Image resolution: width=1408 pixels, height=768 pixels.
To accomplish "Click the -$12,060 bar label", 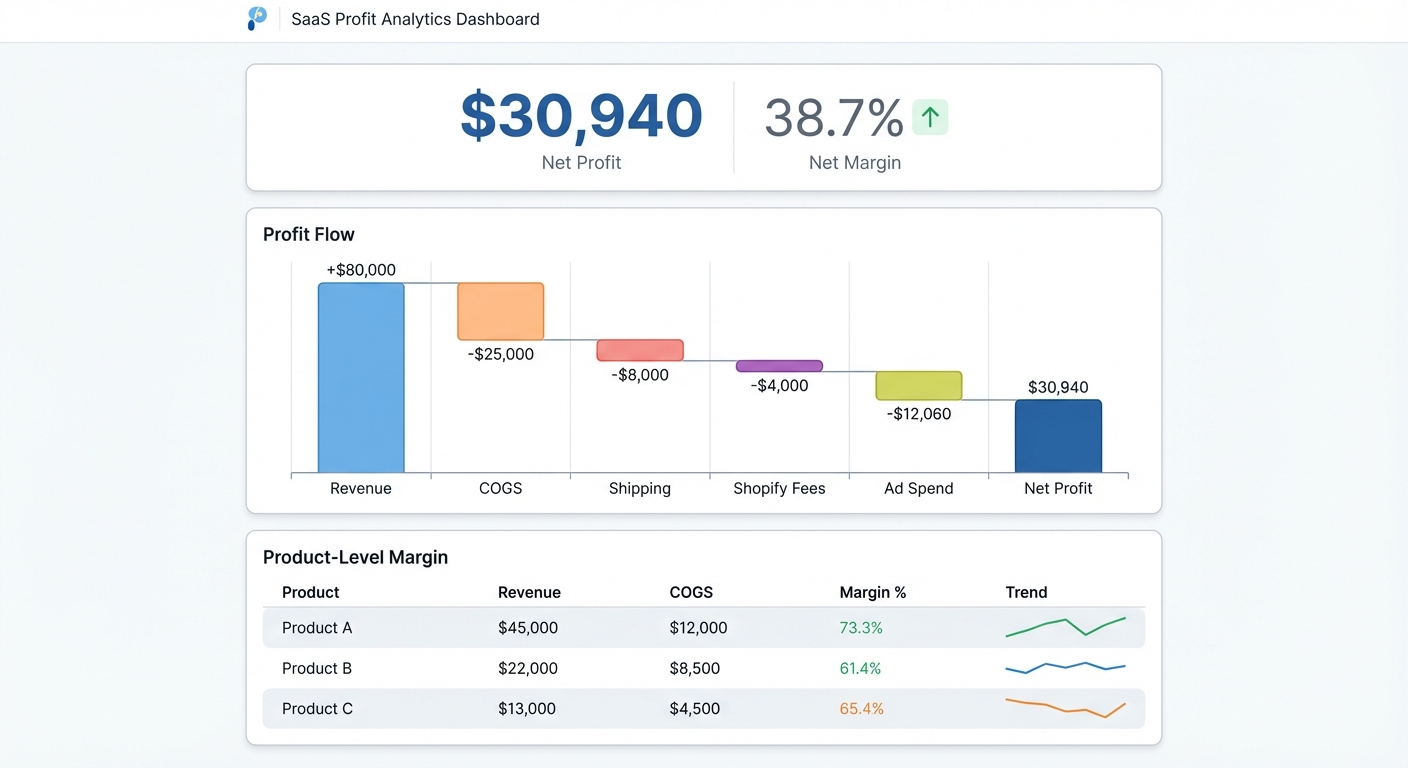I will (x=919, y=413).
